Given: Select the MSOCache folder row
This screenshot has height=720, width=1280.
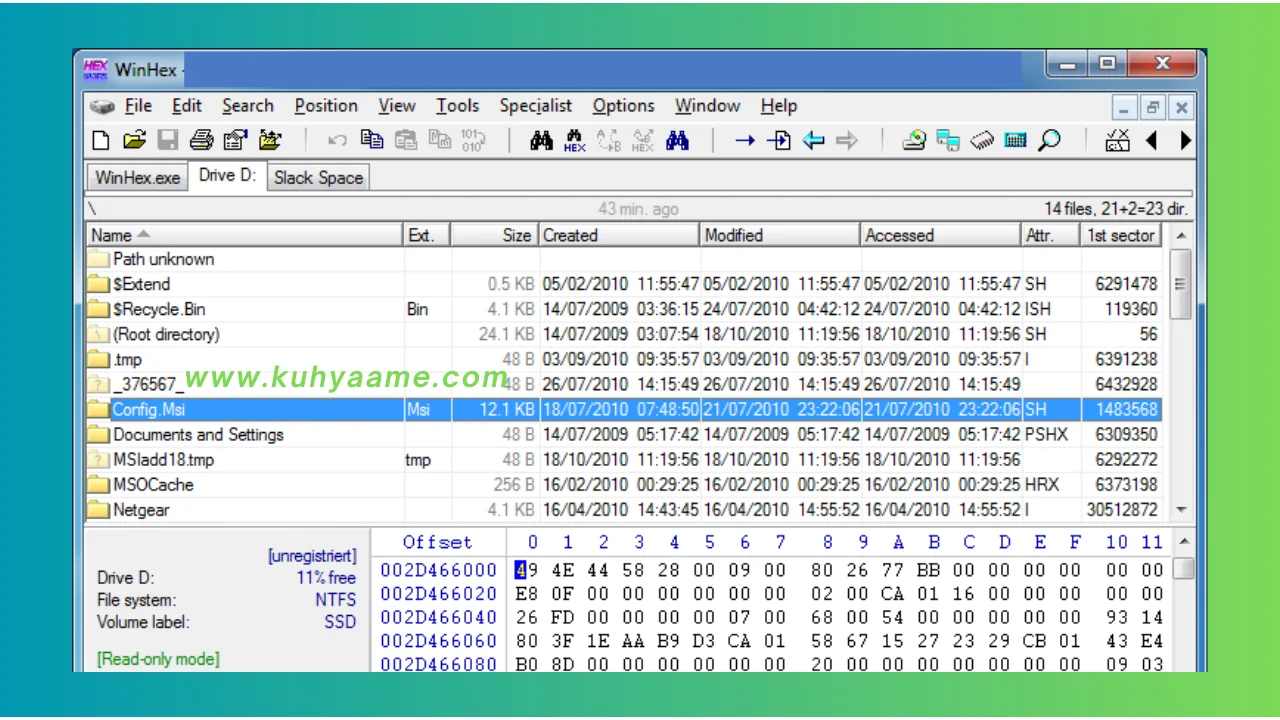Looking at the screenshot, I should (x=624, y=484).
